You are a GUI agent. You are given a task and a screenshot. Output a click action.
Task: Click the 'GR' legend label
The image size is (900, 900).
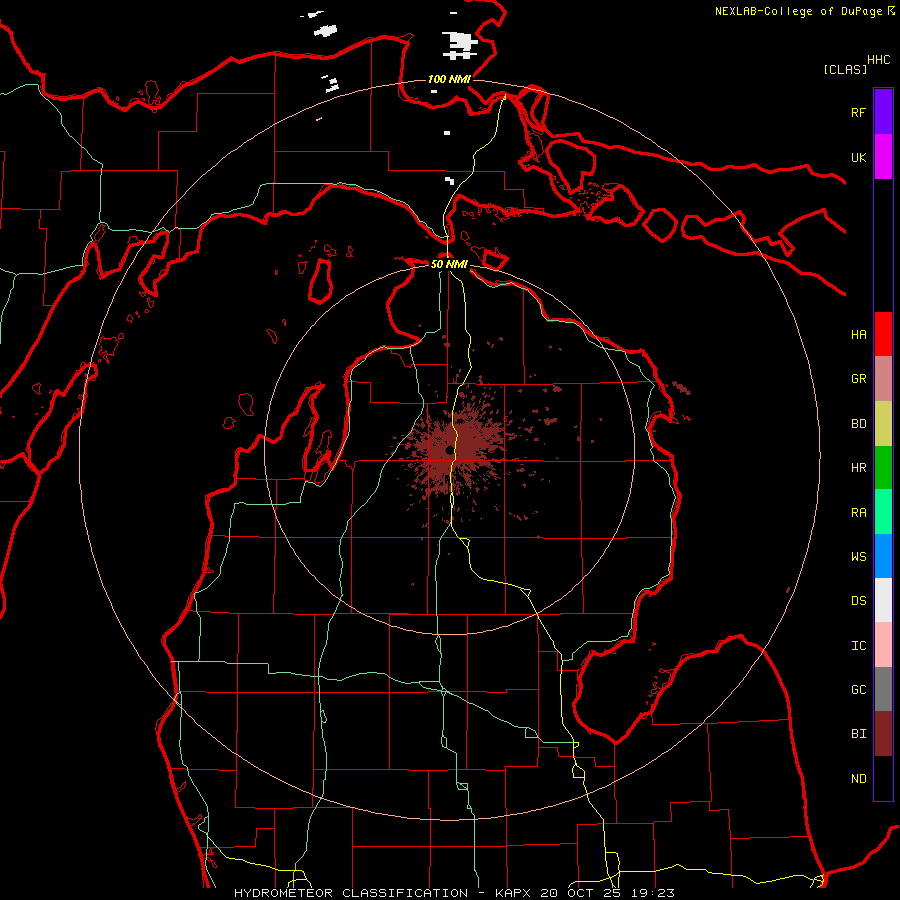click(x=858, y=379)
